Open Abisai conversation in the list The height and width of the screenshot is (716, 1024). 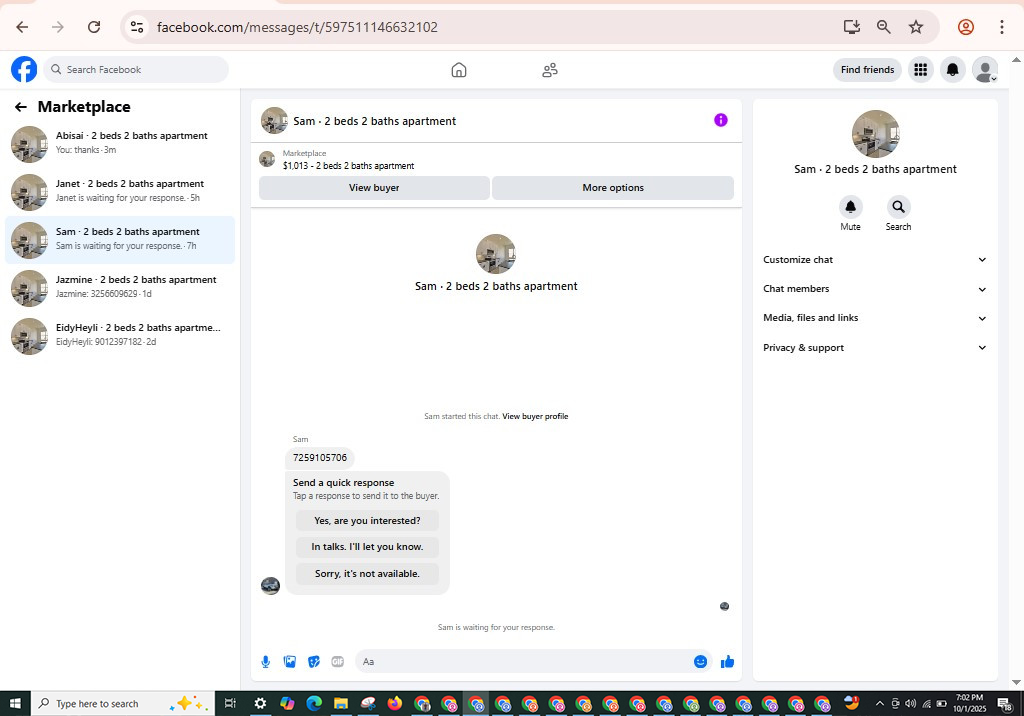[120, 144]
